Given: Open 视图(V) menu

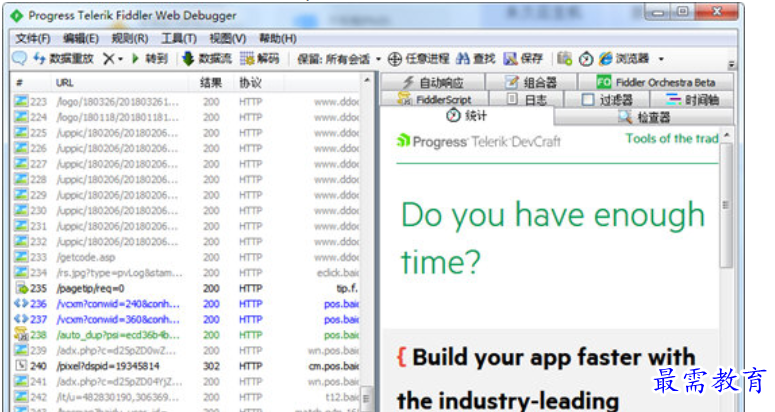Looking at the screenshot, I should (x=227, y=39).
